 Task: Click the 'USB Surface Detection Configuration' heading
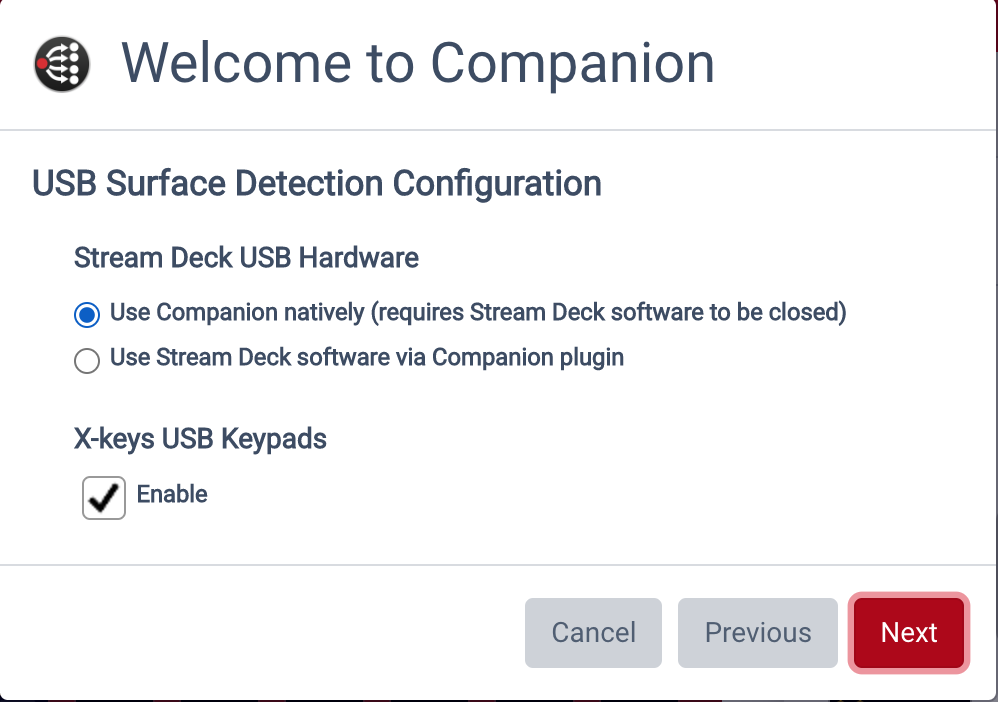coord(317,184)
